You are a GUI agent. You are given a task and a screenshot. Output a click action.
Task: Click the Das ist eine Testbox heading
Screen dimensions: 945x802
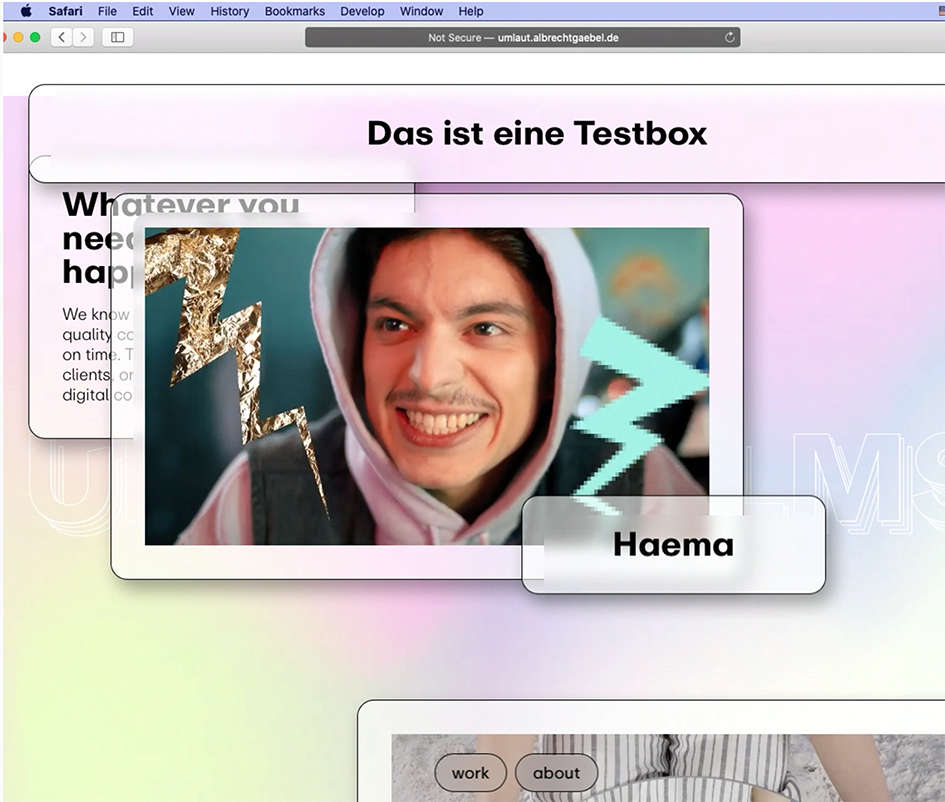(537, 133)
